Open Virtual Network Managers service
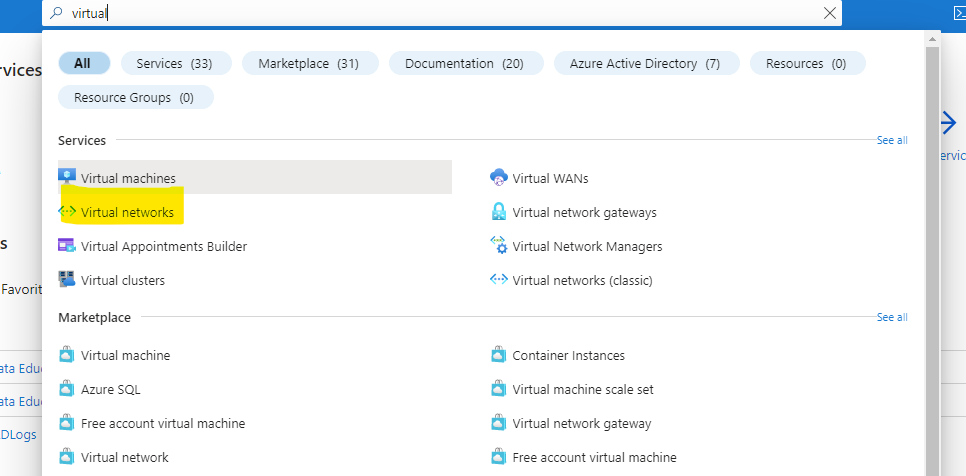Viewport: 966px width, 476px height. pyautogui.click(x=587, y=246)
